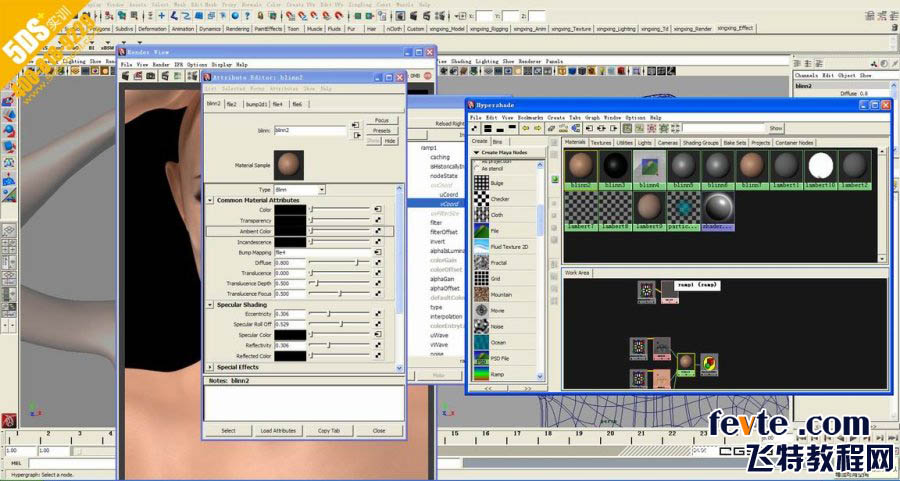Collapse the Specular Shading section

click(211, 304)
